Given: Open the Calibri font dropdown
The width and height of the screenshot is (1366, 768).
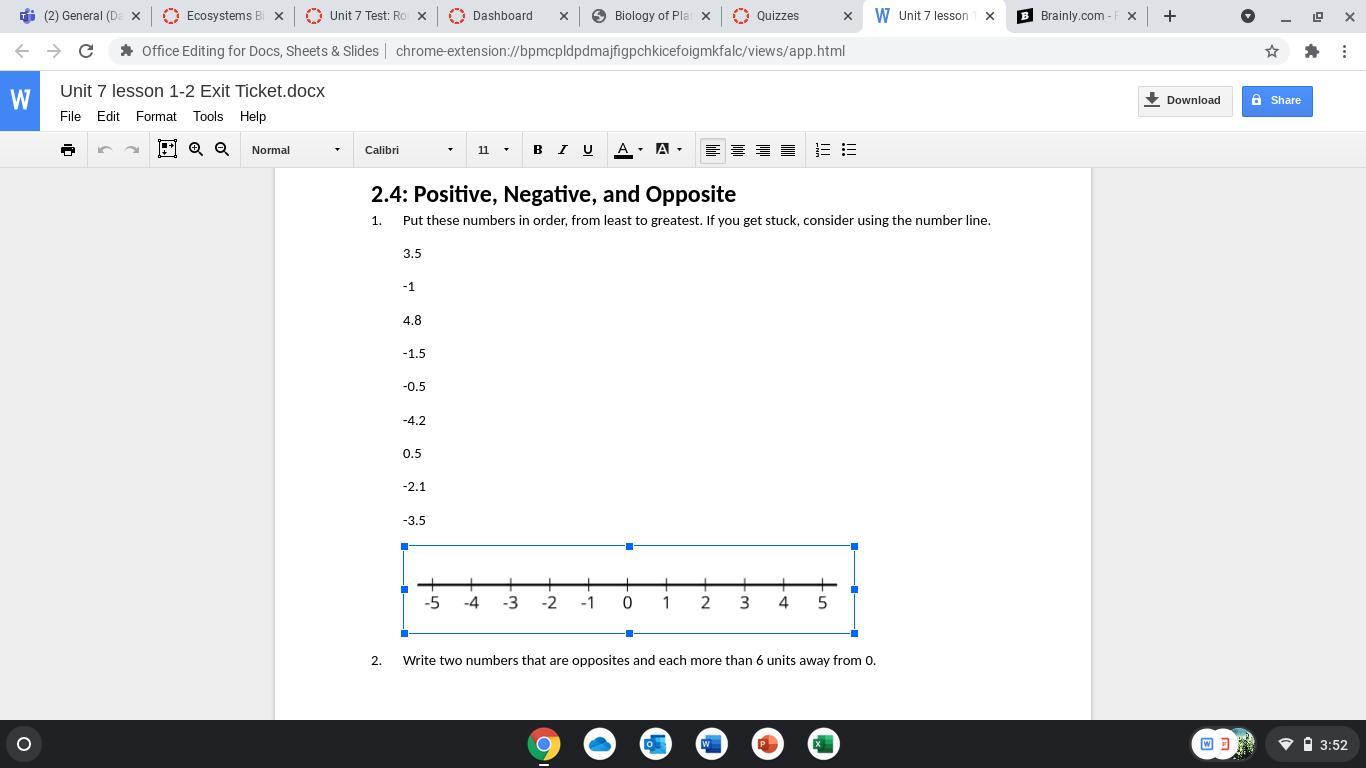Looking at the screenshot, I should coord(408,150).
